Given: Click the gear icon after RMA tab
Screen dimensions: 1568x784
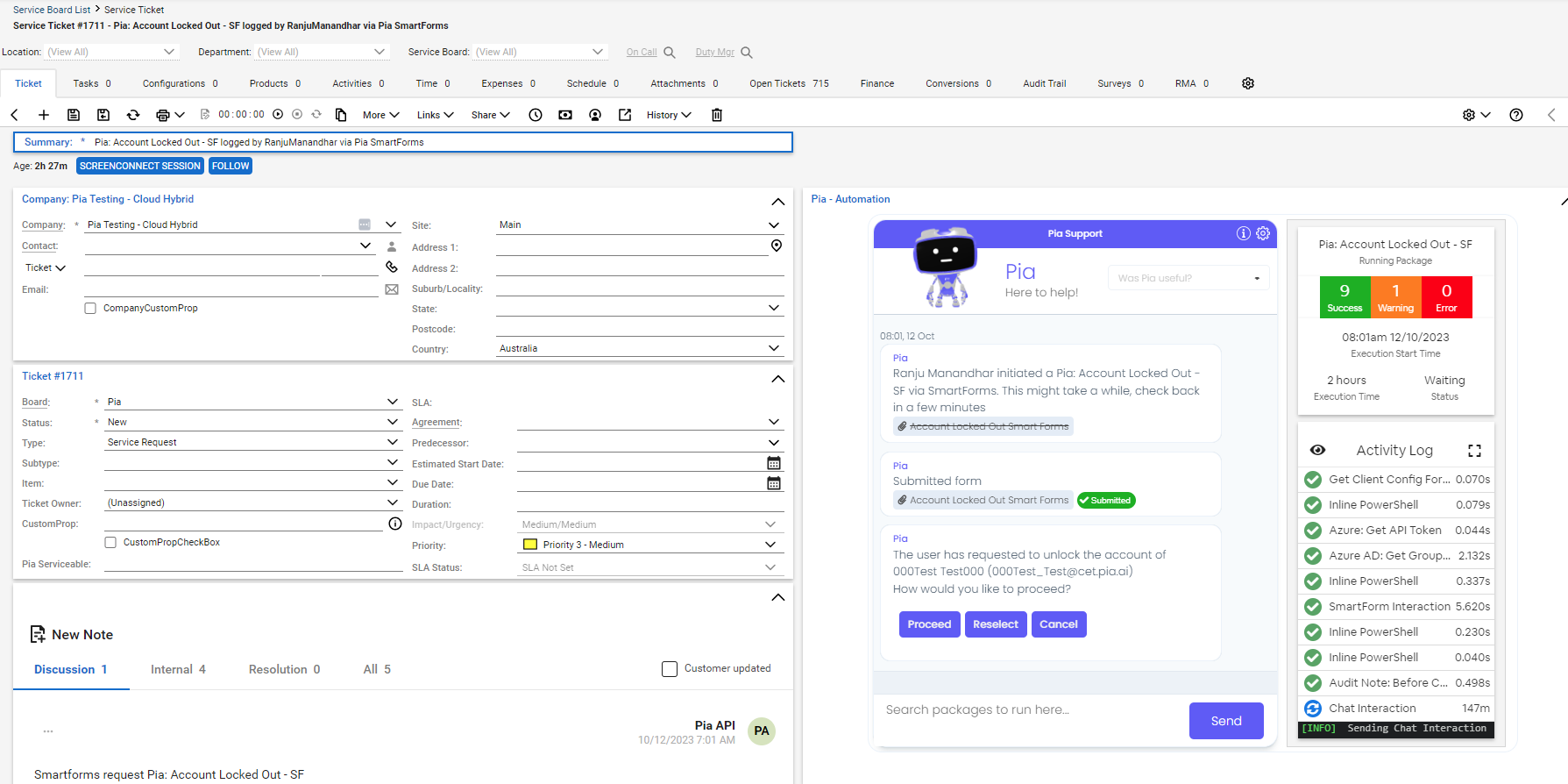Looking at the screenshot, I should click(1248, 83).
